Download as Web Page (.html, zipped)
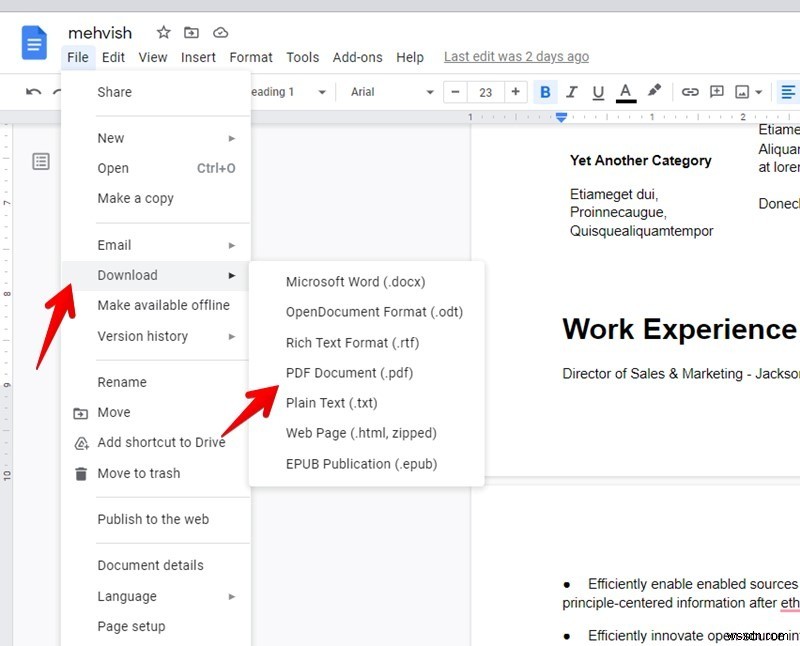 coord(366,433)
